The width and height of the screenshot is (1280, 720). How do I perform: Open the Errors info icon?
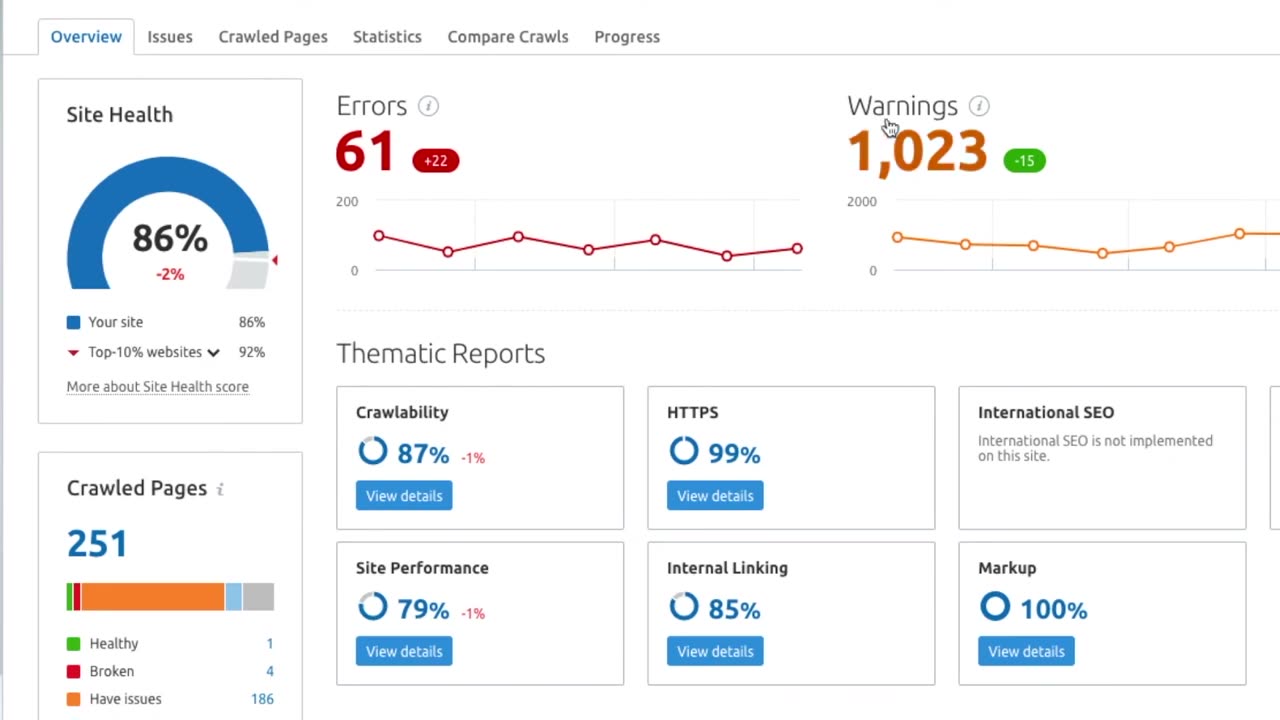pos(428,106)
